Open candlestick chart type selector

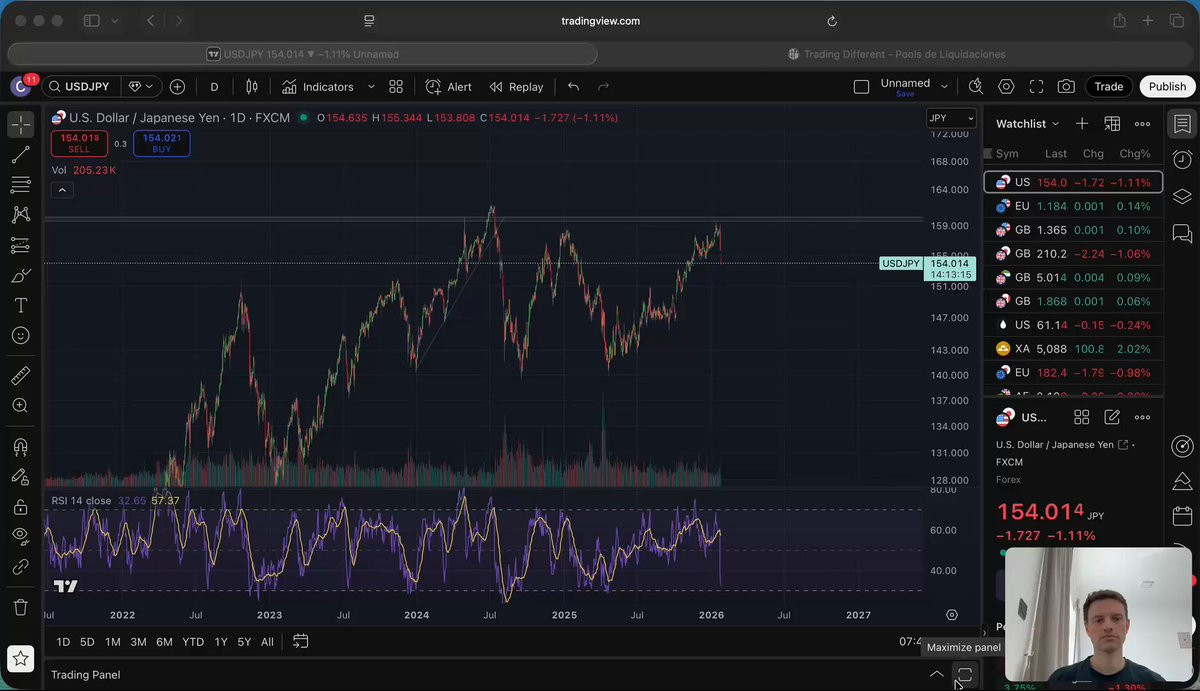click(252, 87)
